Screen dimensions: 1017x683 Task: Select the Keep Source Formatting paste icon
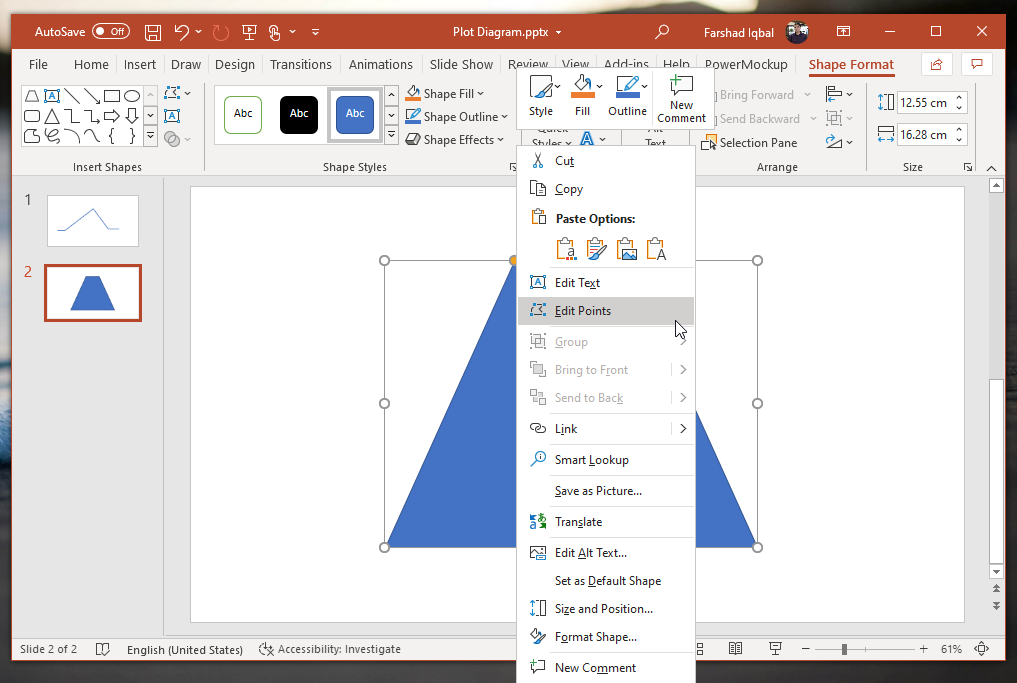(x=597, y=249)
